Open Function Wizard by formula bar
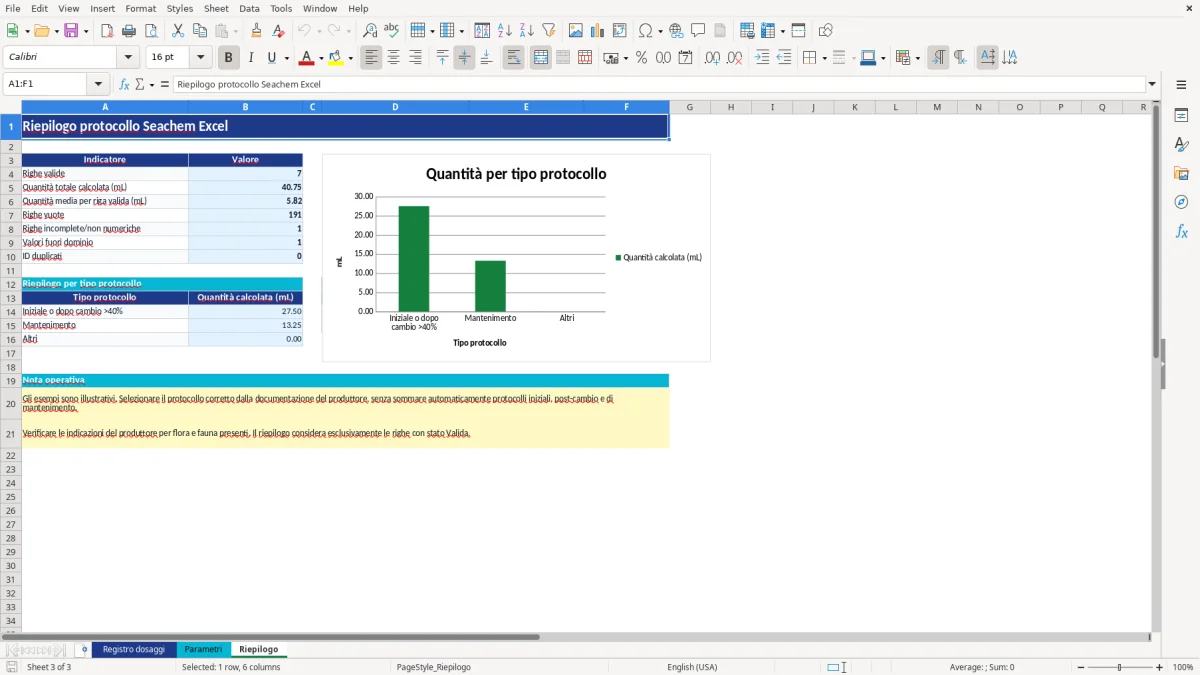Screen dimensions: 1200x675 click(125, 85)
